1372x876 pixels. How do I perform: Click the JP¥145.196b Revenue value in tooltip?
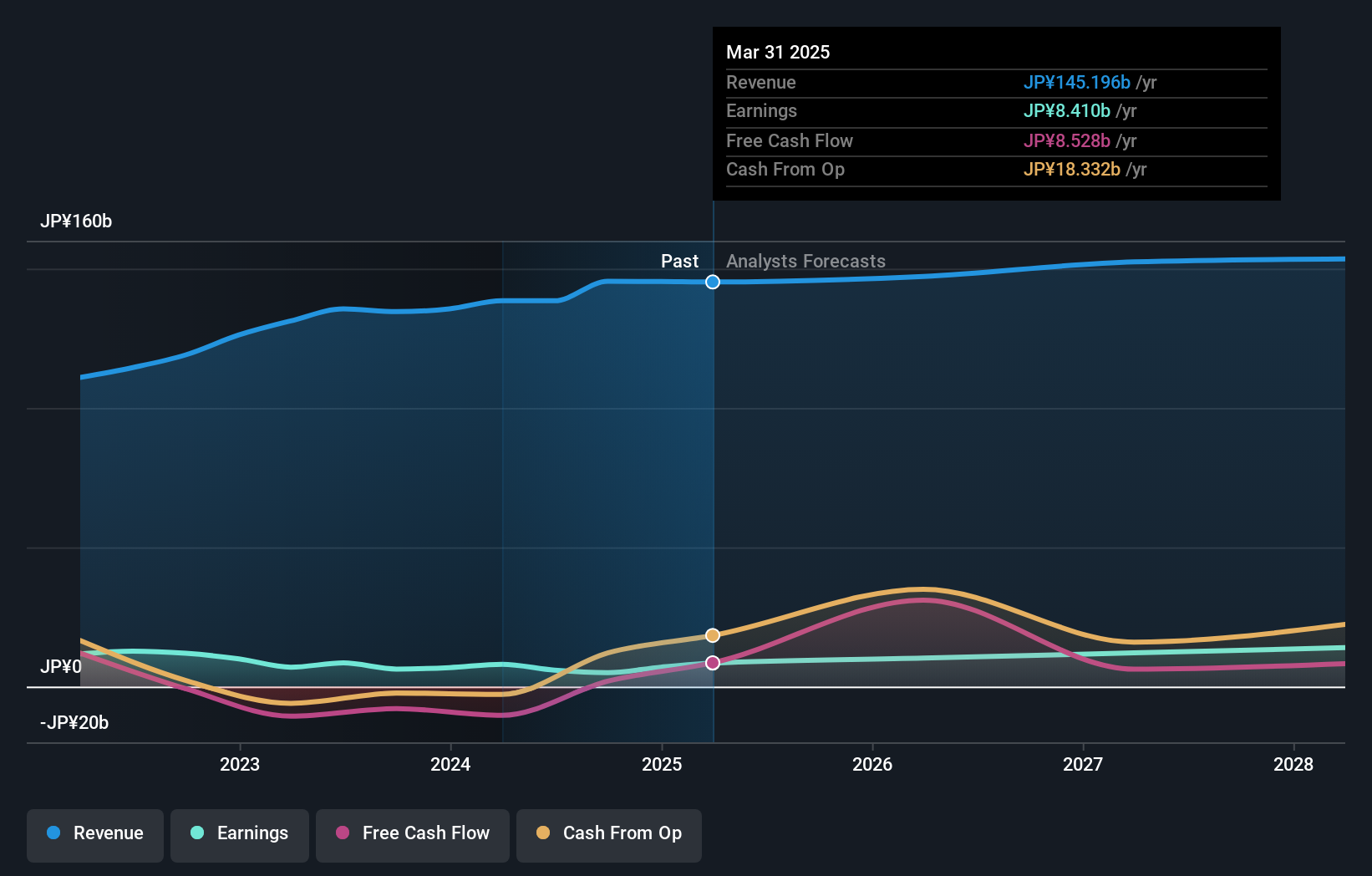[x=1077, y=82]
